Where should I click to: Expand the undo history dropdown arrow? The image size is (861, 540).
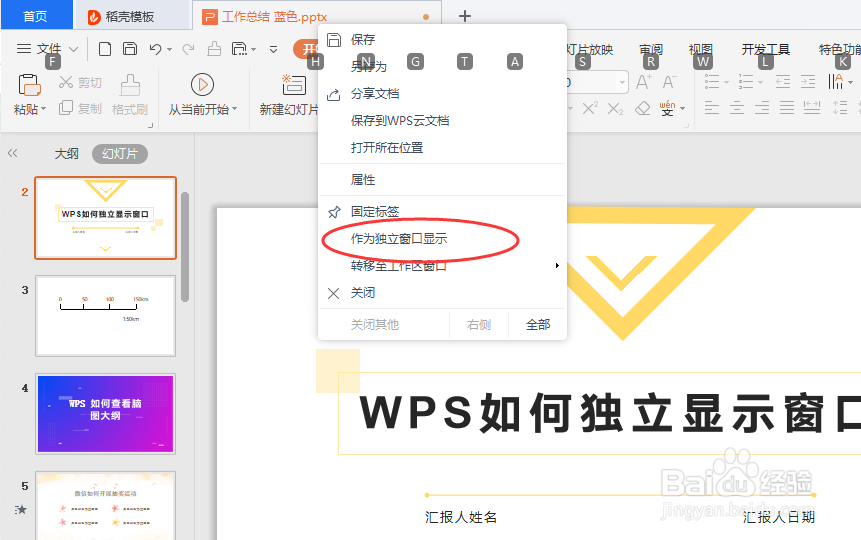pos(169,50)
